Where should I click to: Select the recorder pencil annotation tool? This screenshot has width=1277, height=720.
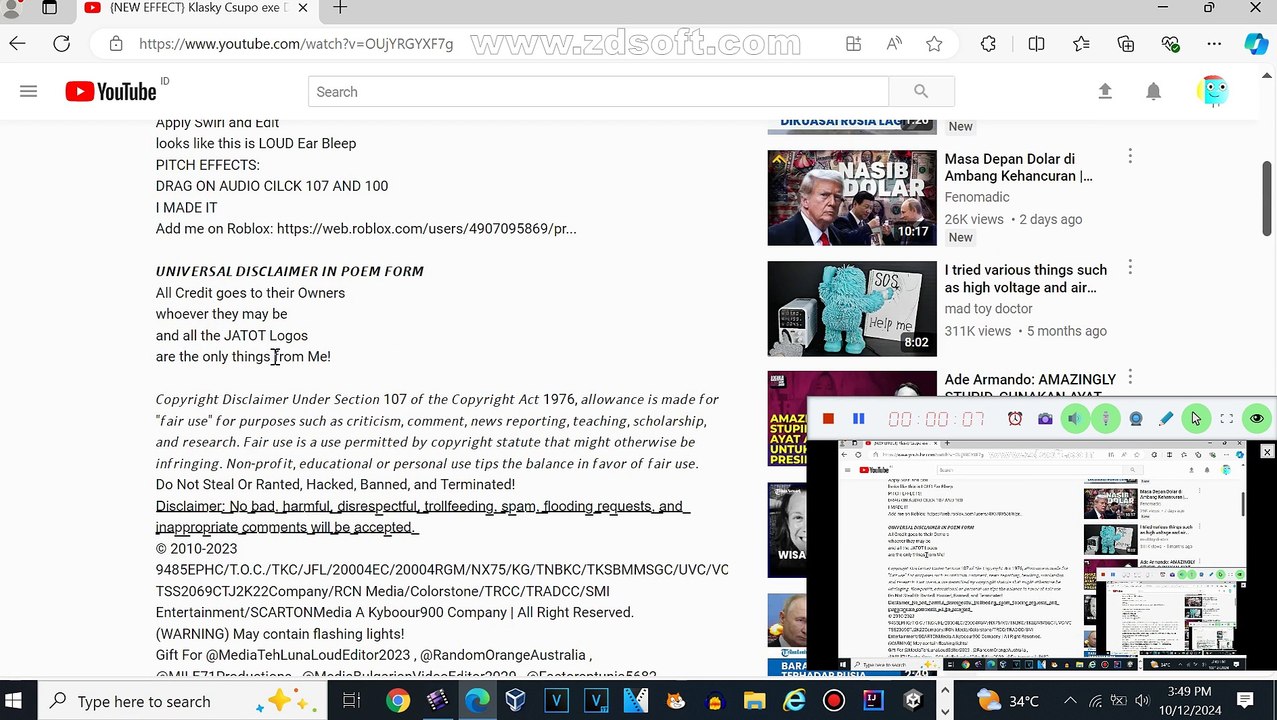click(x=1166, y=419)
